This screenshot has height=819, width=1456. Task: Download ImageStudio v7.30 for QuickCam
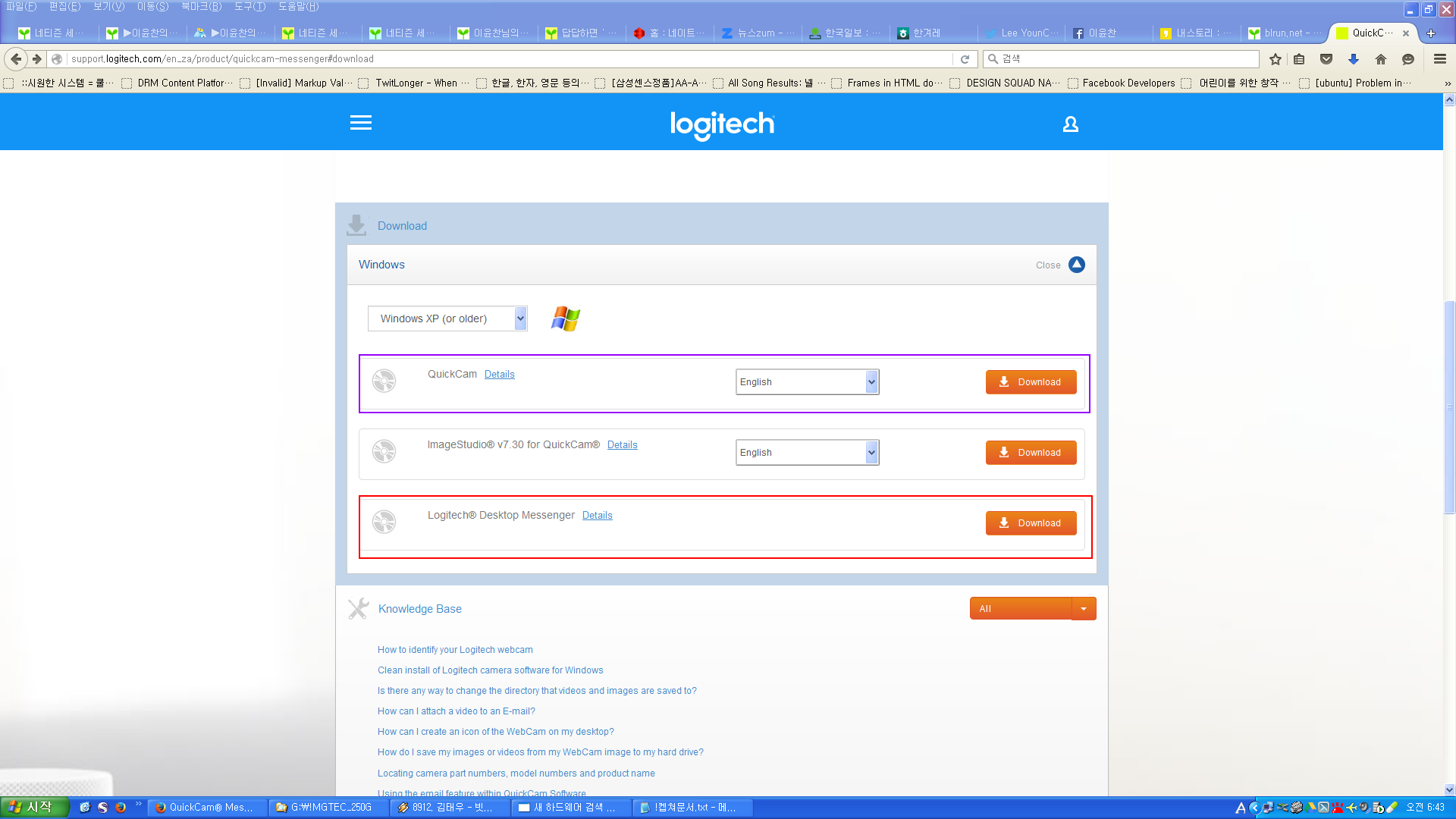(1031, 453)
